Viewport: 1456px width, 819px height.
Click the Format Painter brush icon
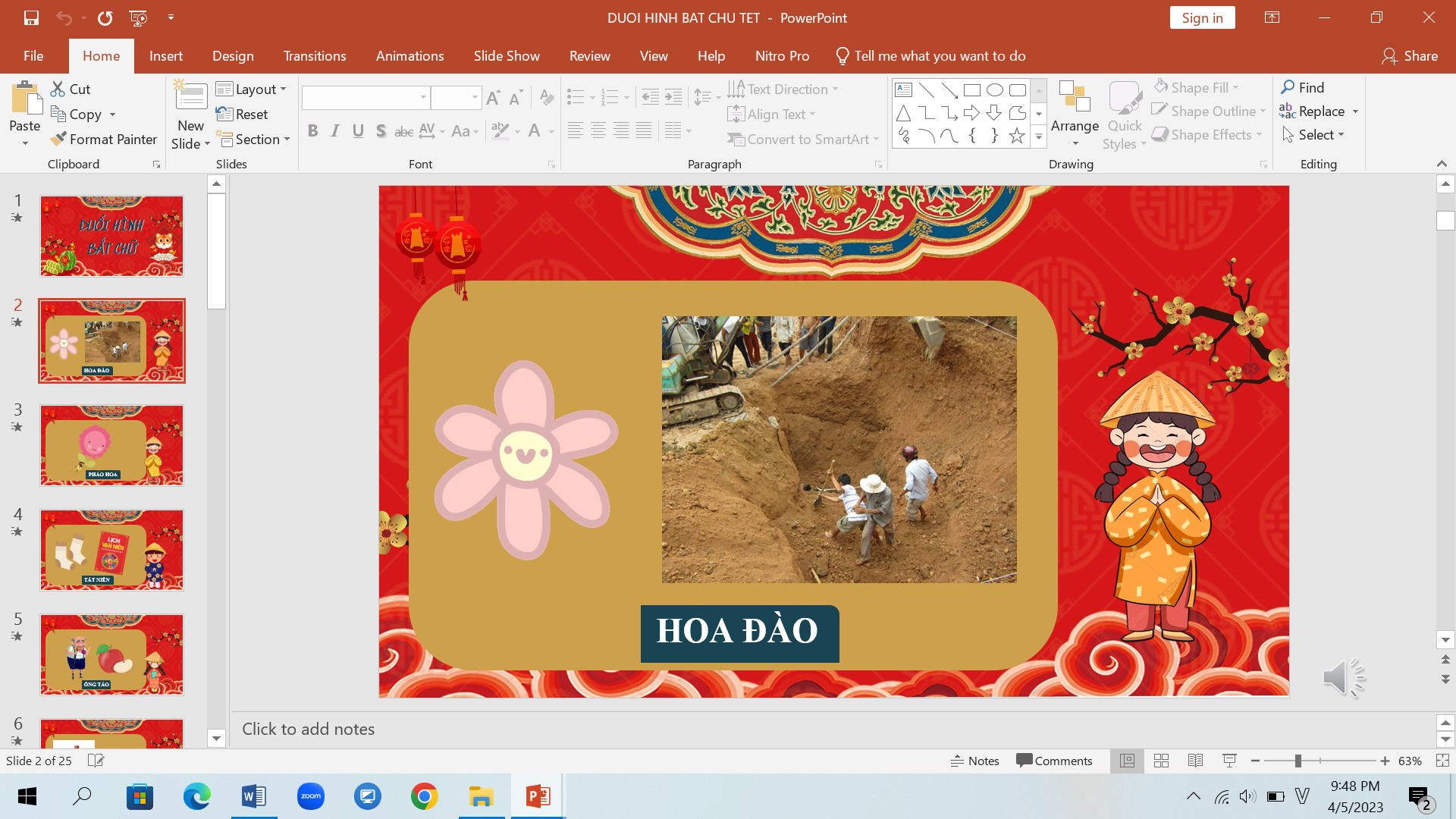point(58,139)
